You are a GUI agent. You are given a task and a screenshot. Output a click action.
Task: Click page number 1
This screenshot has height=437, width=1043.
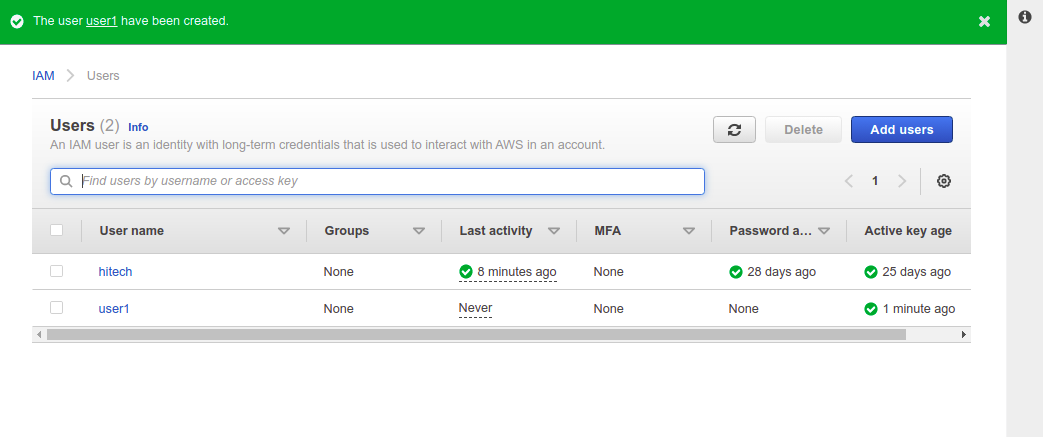[875, 181]
